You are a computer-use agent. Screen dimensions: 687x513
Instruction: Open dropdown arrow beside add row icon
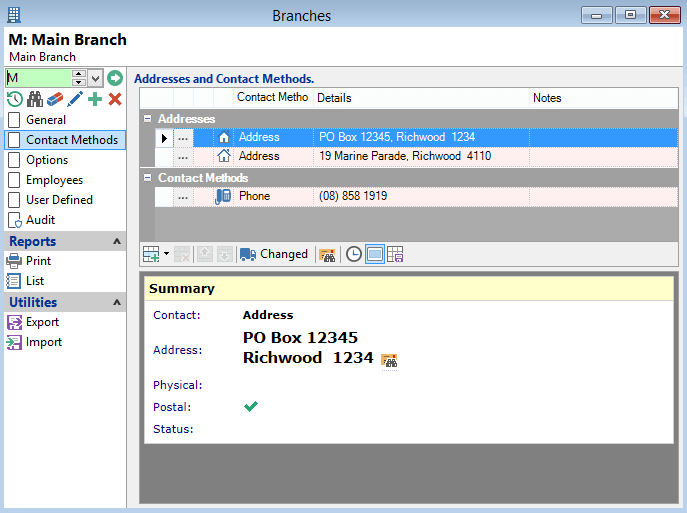click(x=166, y=254)
